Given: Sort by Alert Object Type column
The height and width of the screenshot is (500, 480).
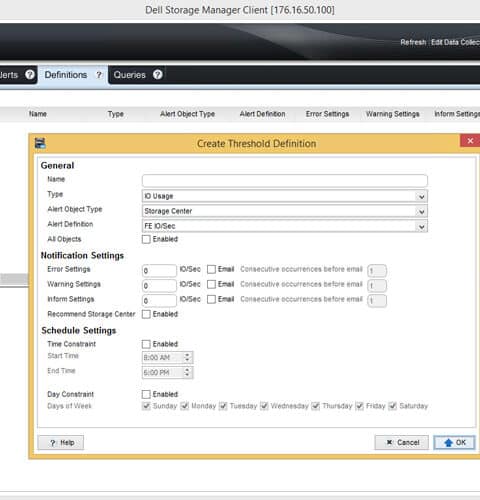Looking at the screenshot, I should 187,114.
